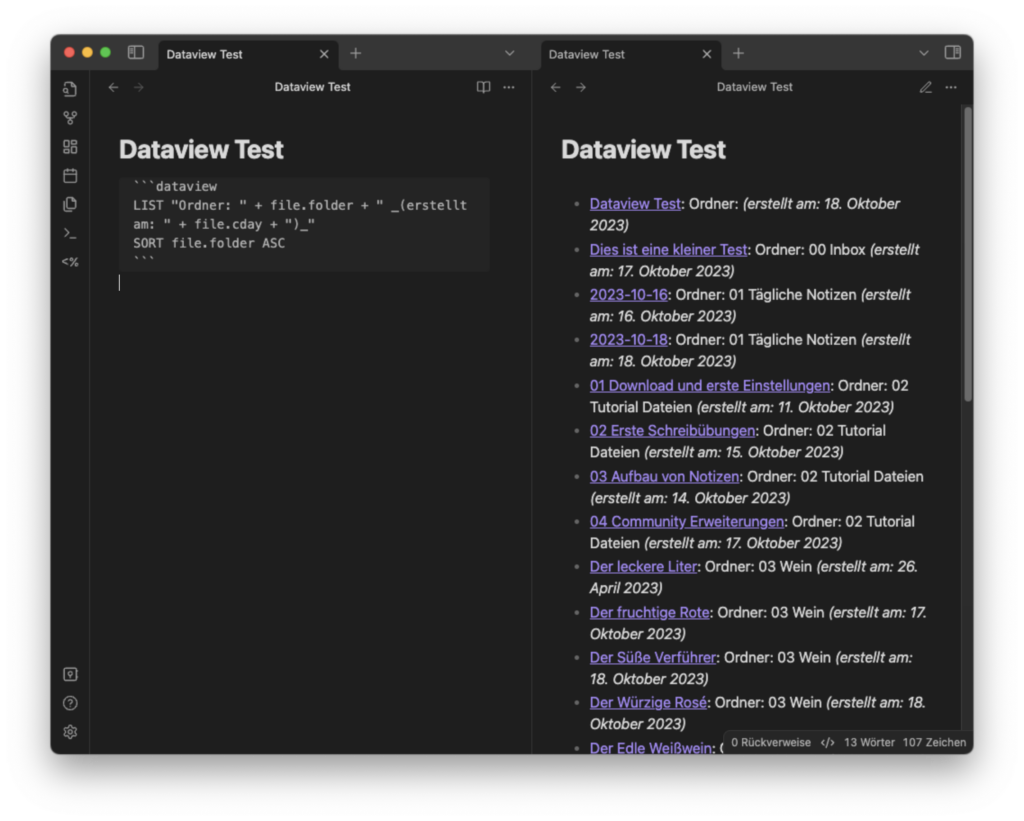Open '03 Aufbau von Notizen' link
This screenshot has height=821, width=1024.
click(x=664, y=476)
